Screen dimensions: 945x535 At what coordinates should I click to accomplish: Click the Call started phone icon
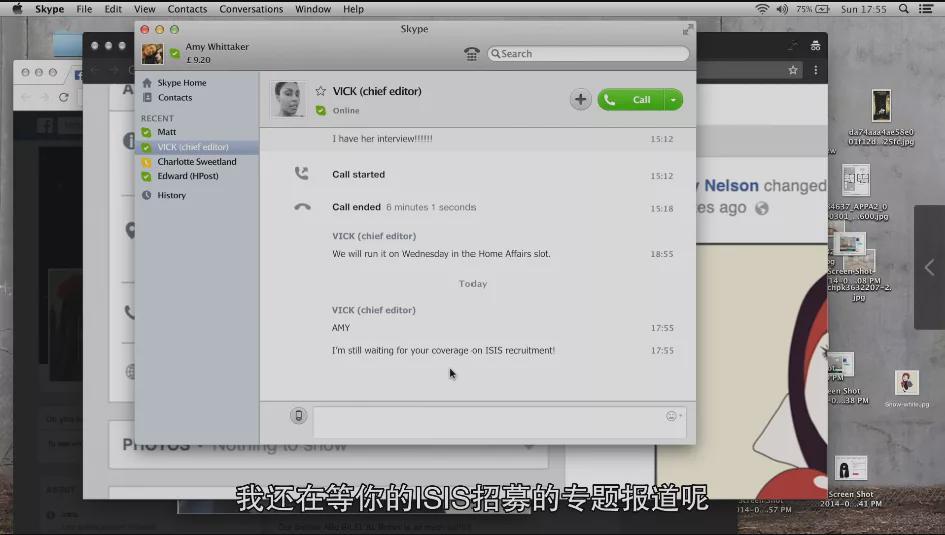(301, 174)
